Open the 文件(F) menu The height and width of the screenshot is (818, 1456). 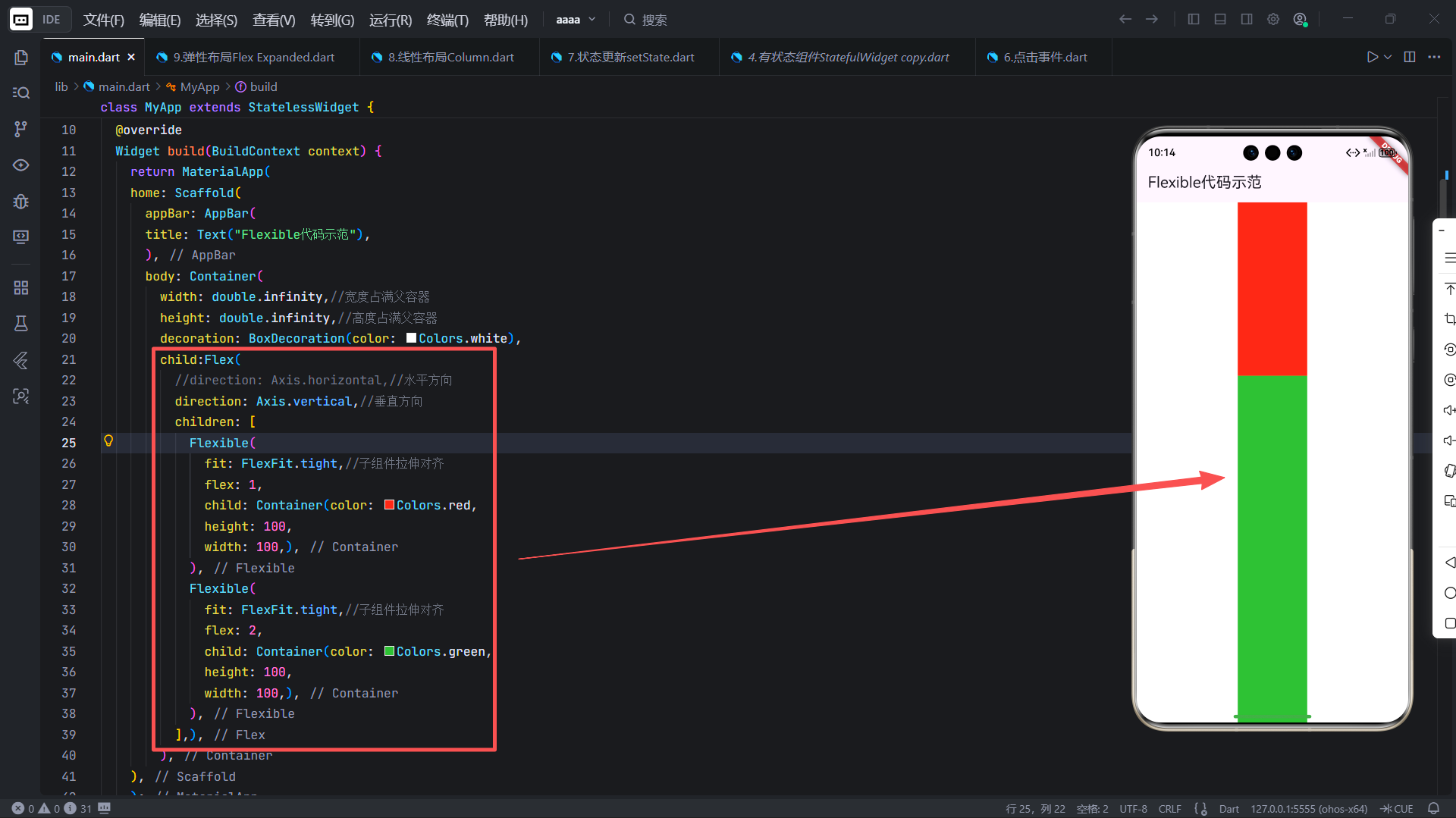tap(103, 20)
